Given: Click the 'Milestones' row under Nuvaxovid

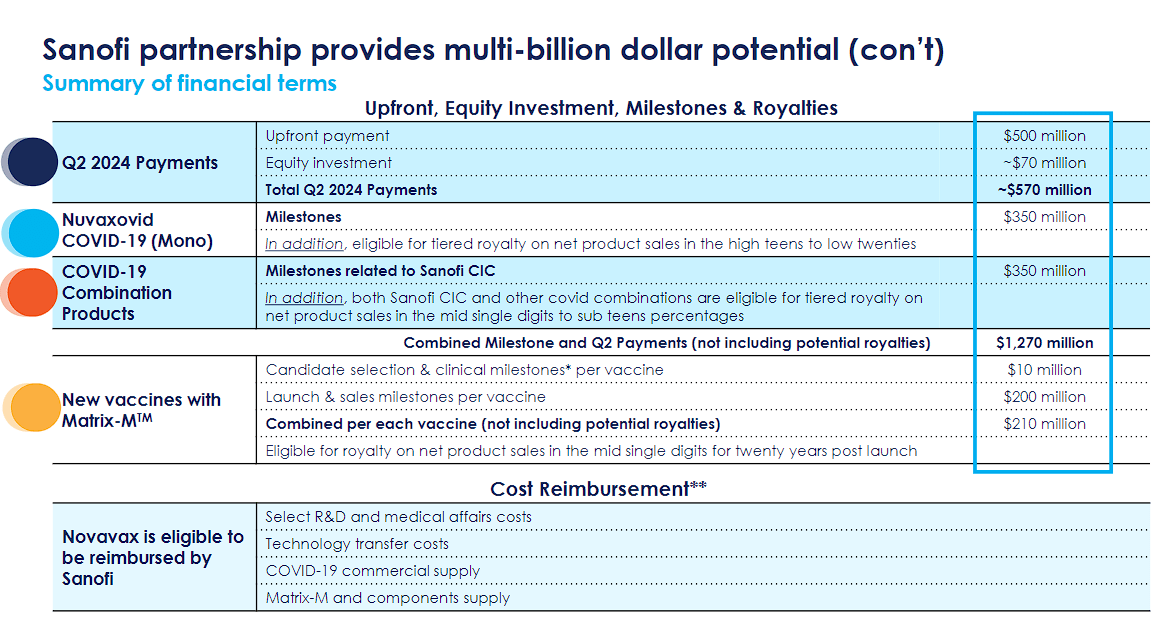Looking at the screenshot, I should pyautogui.click(x=303, y=217).
